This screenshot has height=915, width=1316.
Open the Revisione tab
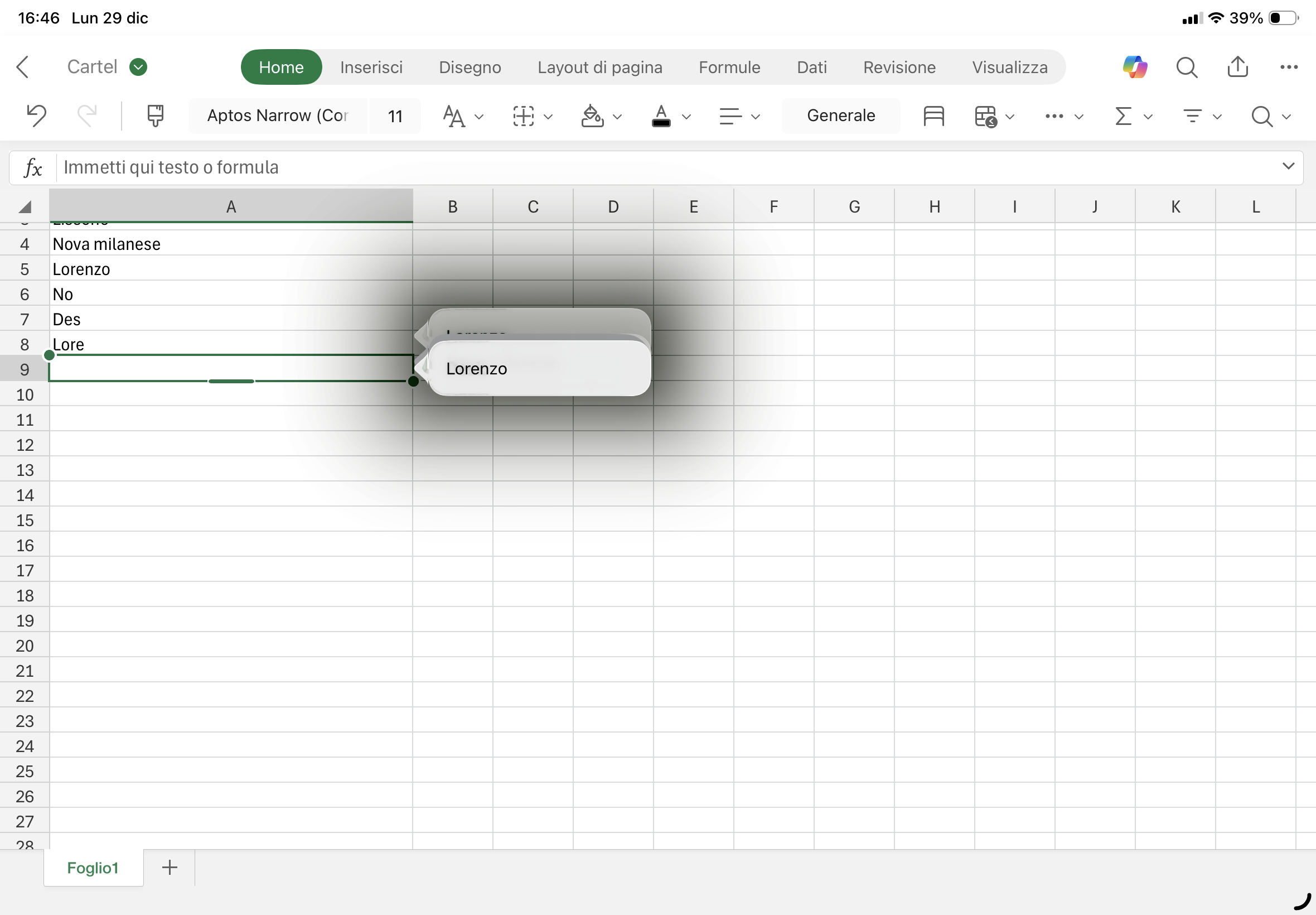coord(899,67)
